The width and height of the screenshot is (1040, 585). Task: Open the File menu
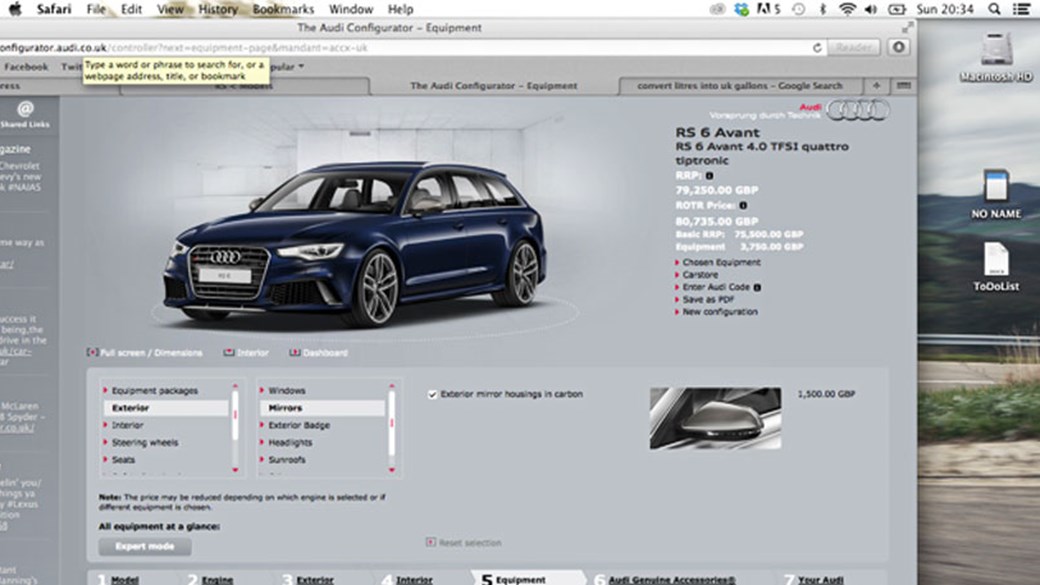pos(96,9)
